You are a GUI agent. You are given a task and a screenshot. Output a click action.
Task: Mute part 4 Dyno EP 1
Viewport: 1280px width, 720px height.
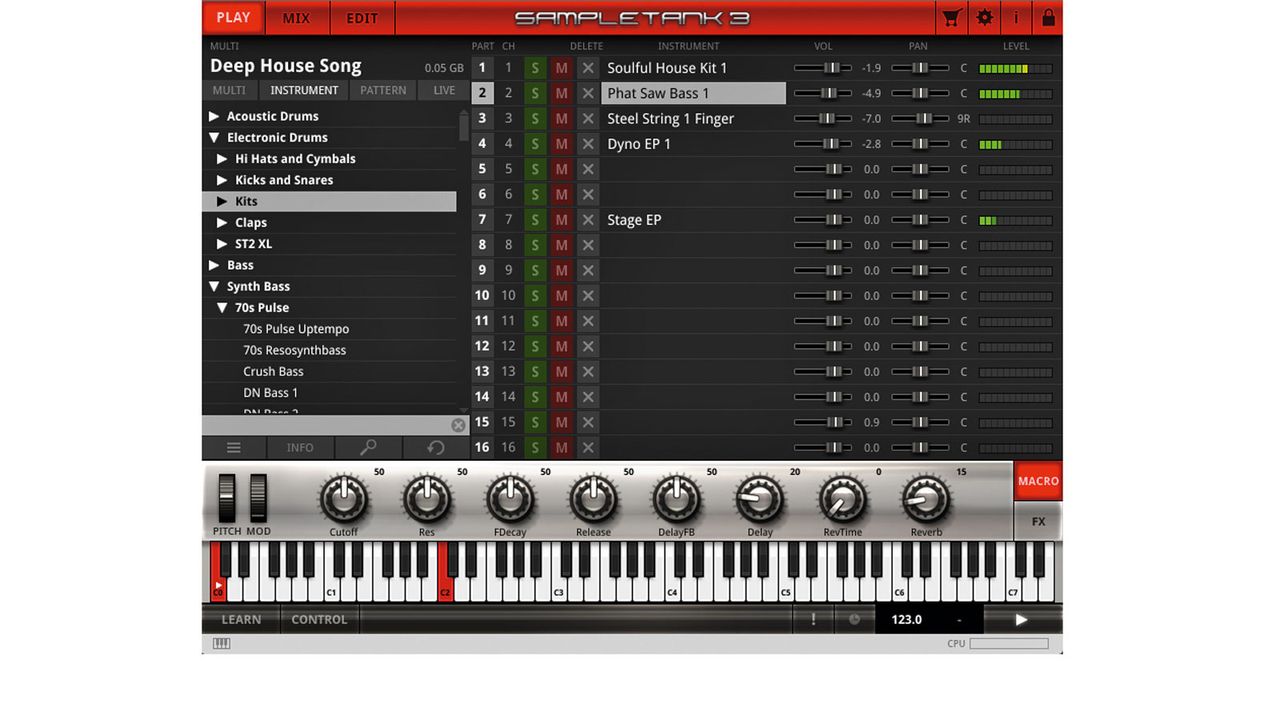(561, 144)
